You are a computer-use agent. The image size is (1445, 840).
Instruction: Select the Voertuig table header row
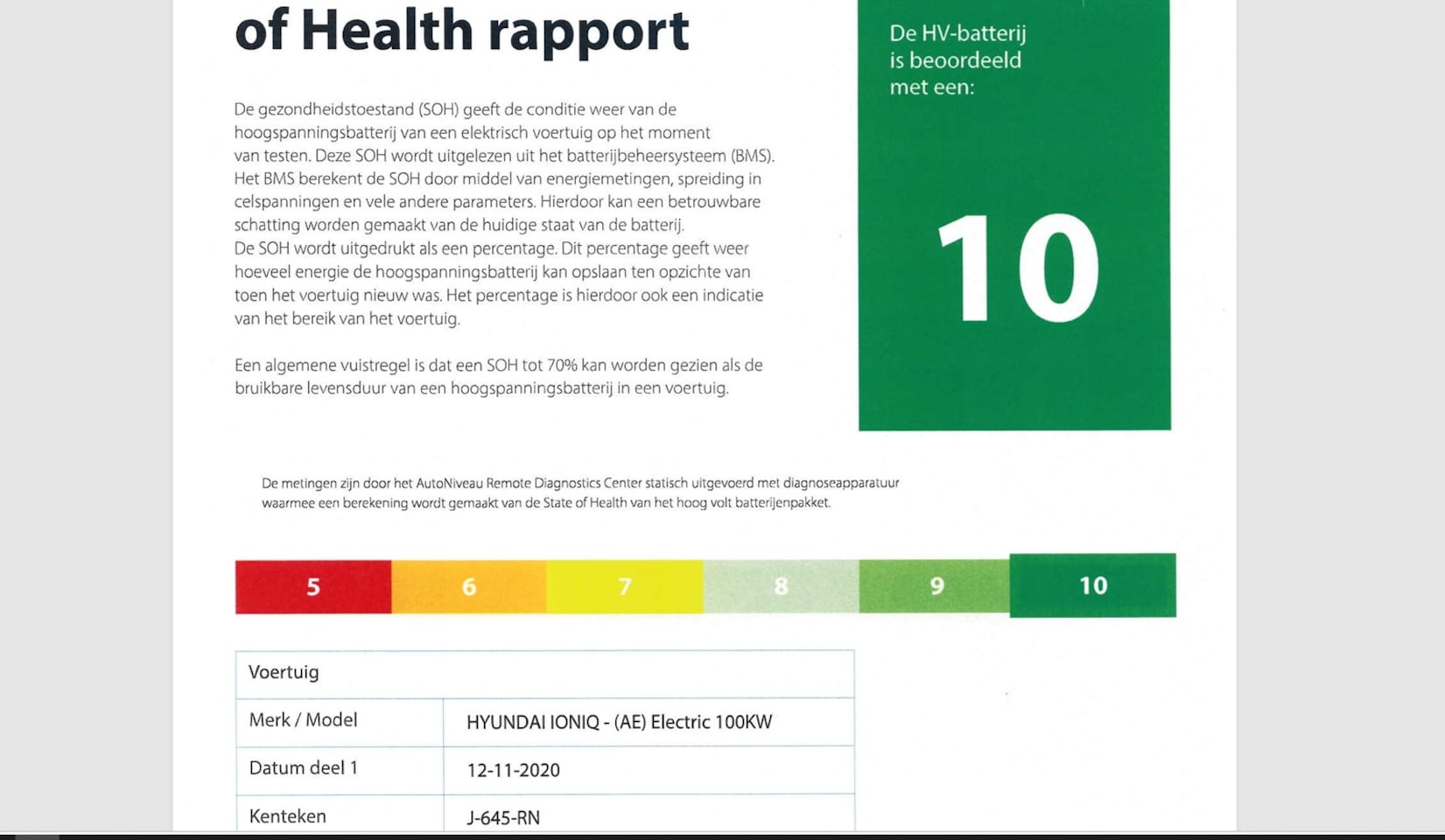[x=544, y=673]
